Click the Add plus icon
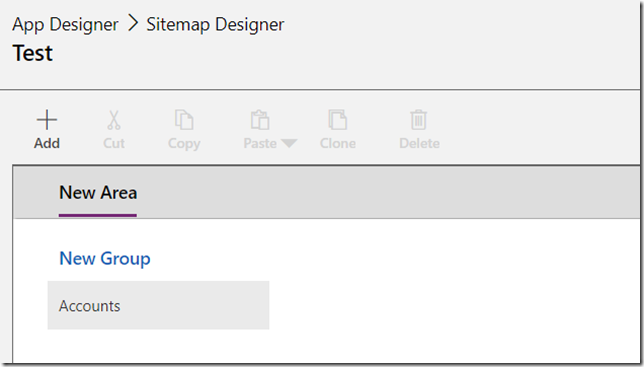 pos(47,120)
